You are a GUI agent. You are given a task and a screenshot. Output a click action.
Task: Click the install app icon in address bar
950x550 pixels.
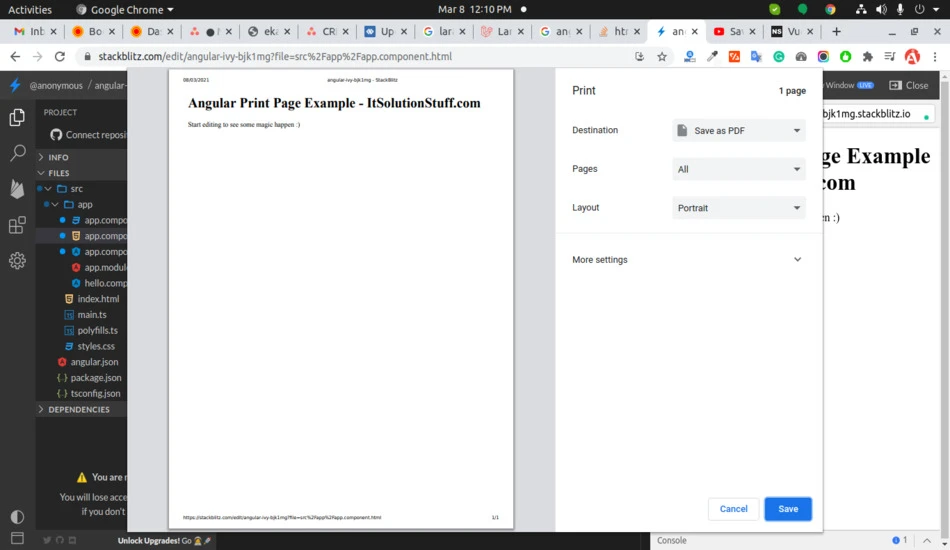639,56
